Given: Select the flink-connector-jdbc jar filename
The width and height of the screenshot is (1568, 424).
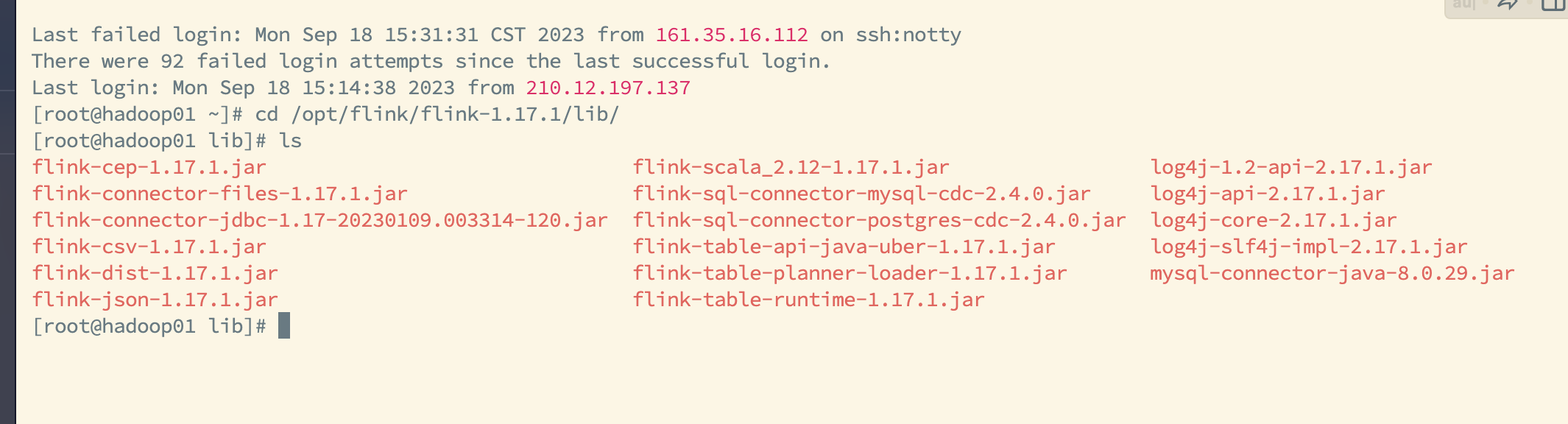Looking at the screenshot, I should pyautogui.click(x=320, y=221).
